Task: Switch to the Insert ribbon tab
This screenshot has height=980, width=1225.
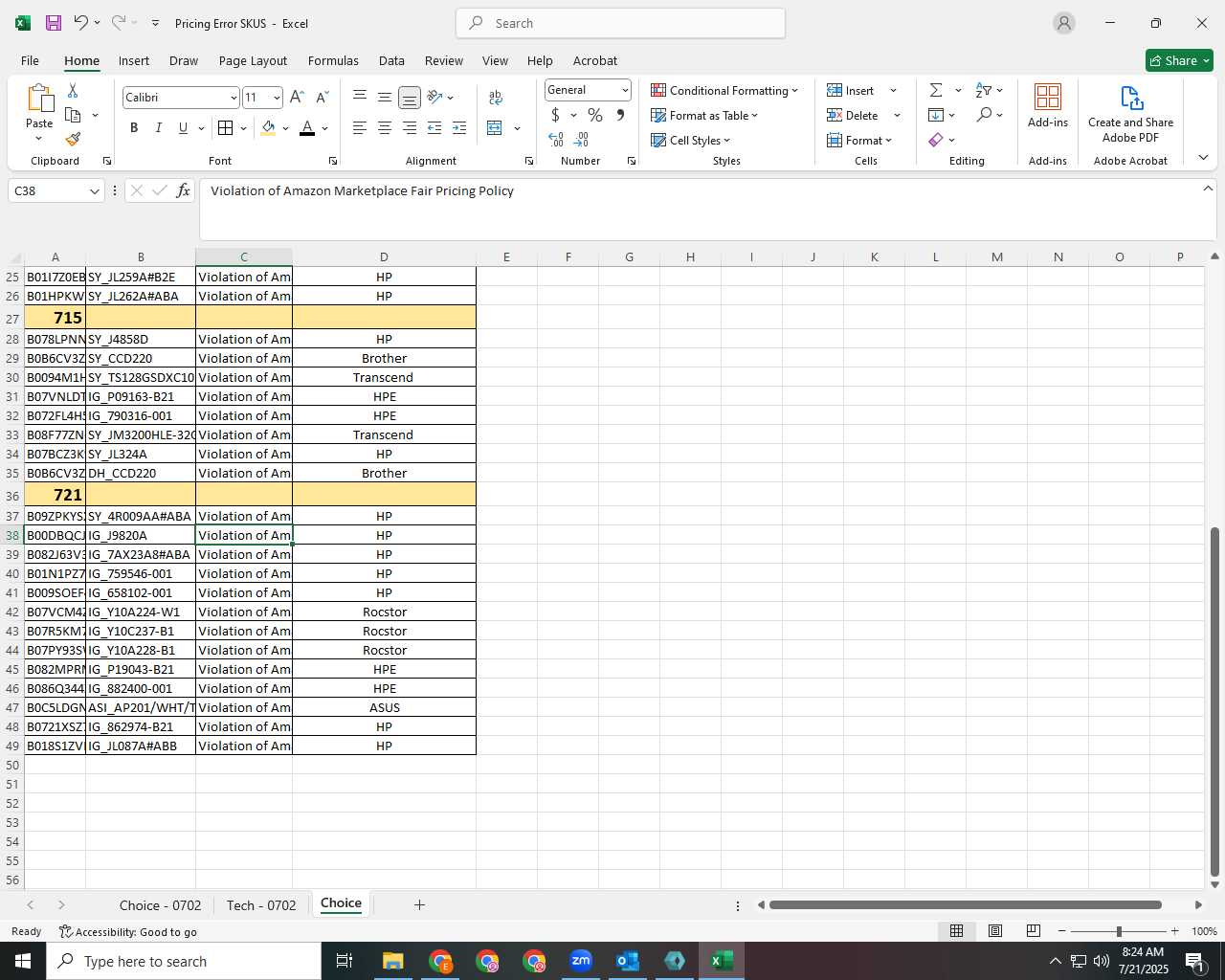Action: tap(134, 60)
